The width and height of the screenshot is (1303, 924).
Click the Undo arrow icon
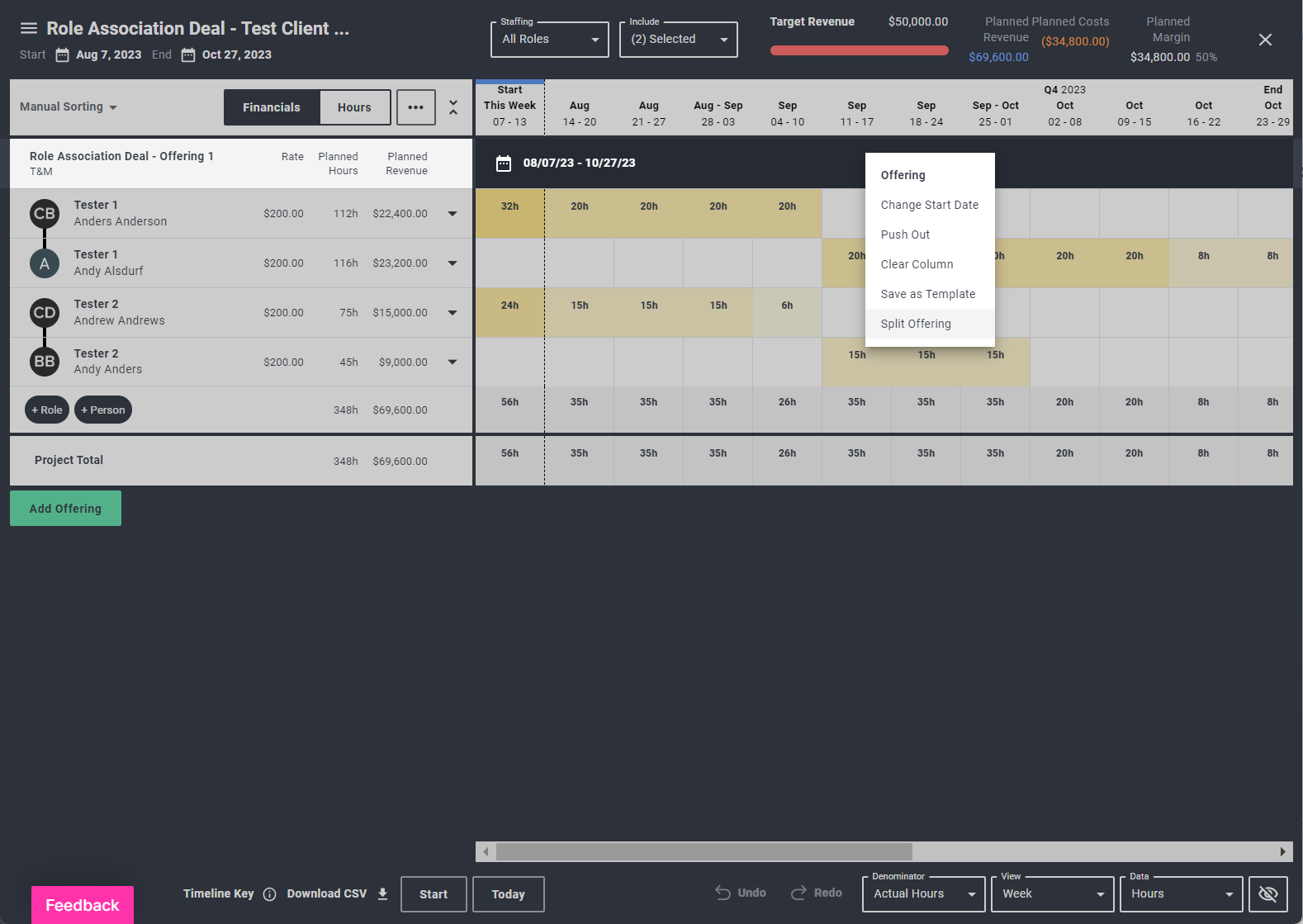coord(723,893)
